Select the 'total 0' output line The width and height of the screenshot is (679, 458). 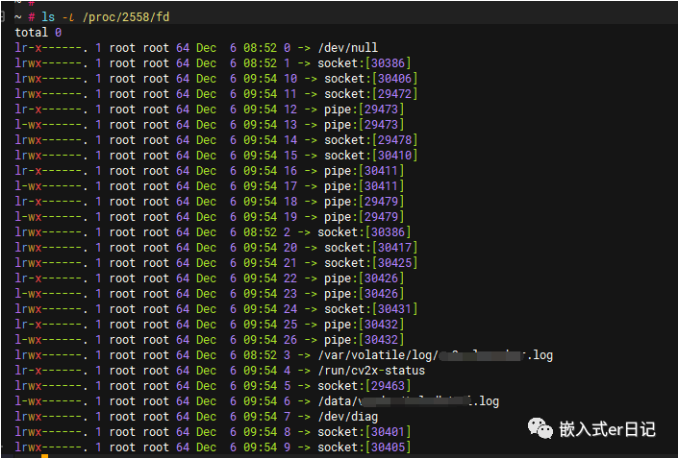pyautogui.click(x=38, y=32)
